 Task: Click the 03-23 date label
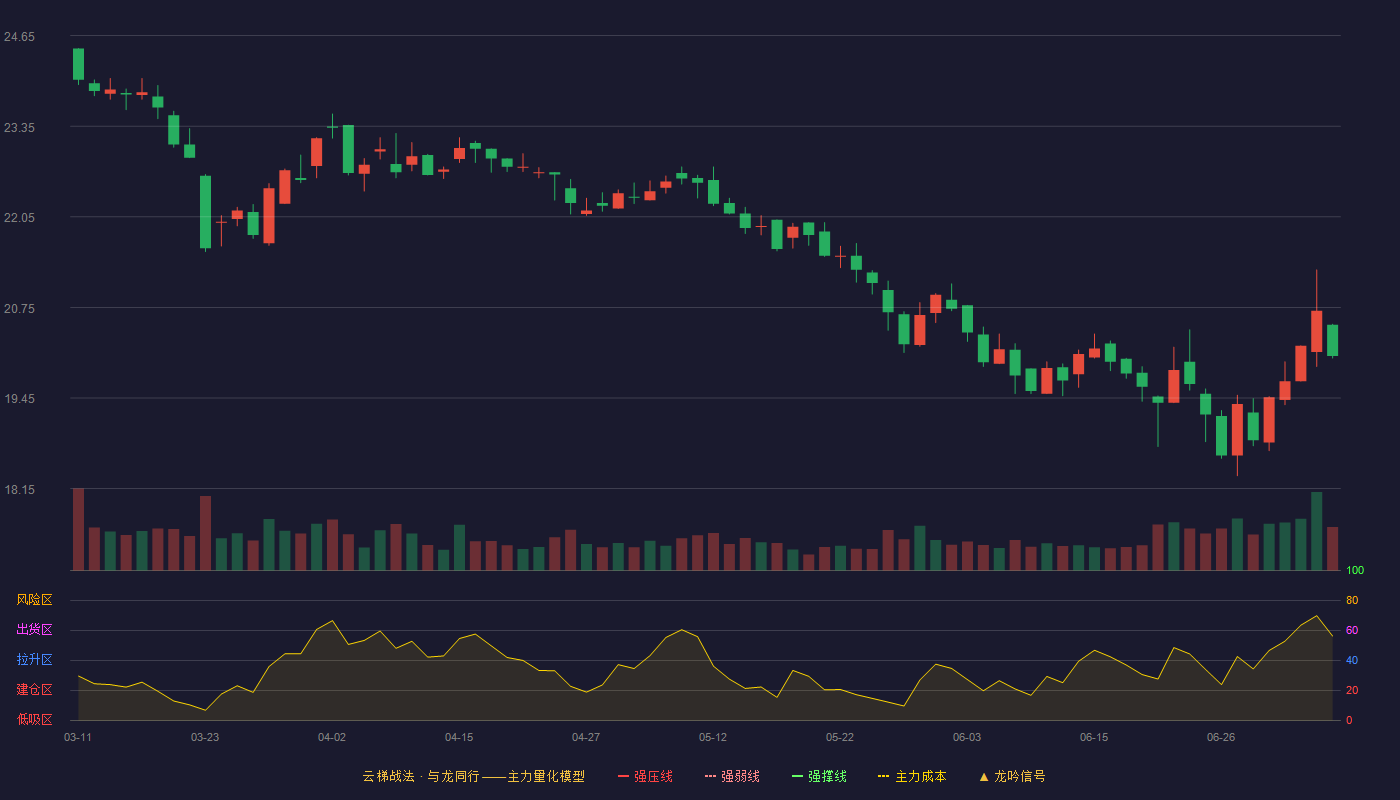tap(205, 737)
